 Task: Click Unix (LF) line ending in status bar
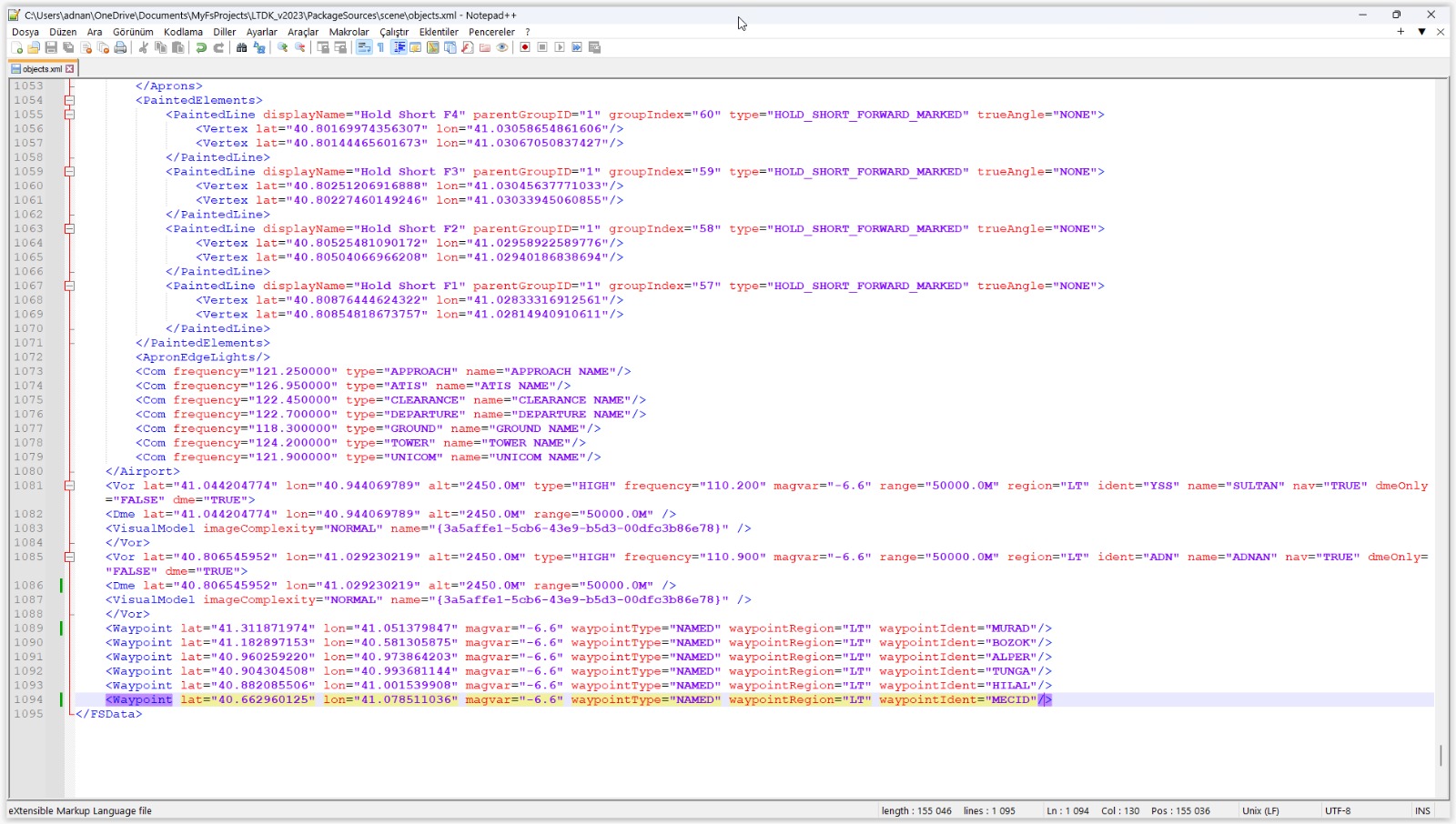tap(1260, 810)
